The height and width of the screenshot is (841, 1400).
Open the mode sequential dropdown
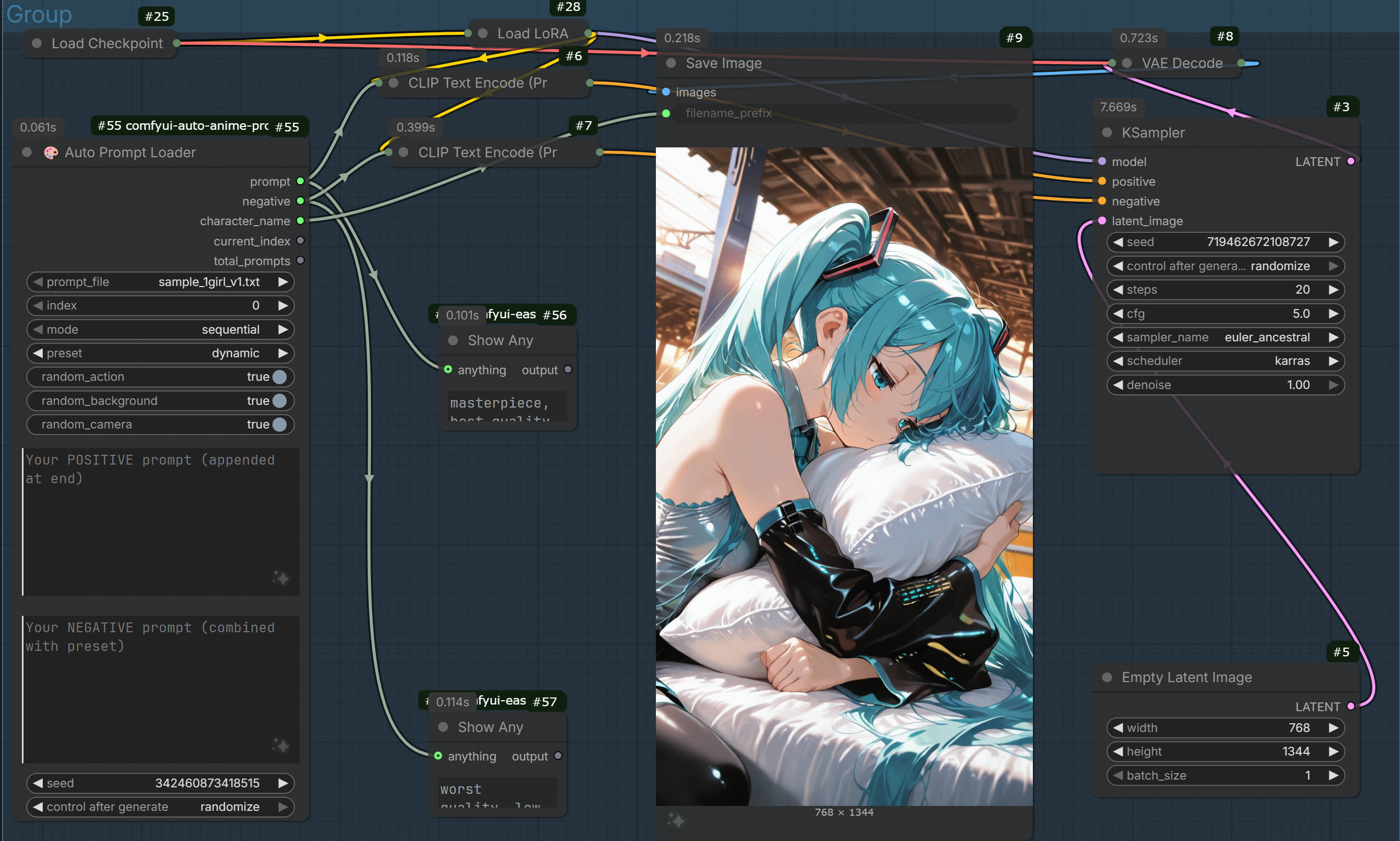pyautogui.click(x=161, y=329)
